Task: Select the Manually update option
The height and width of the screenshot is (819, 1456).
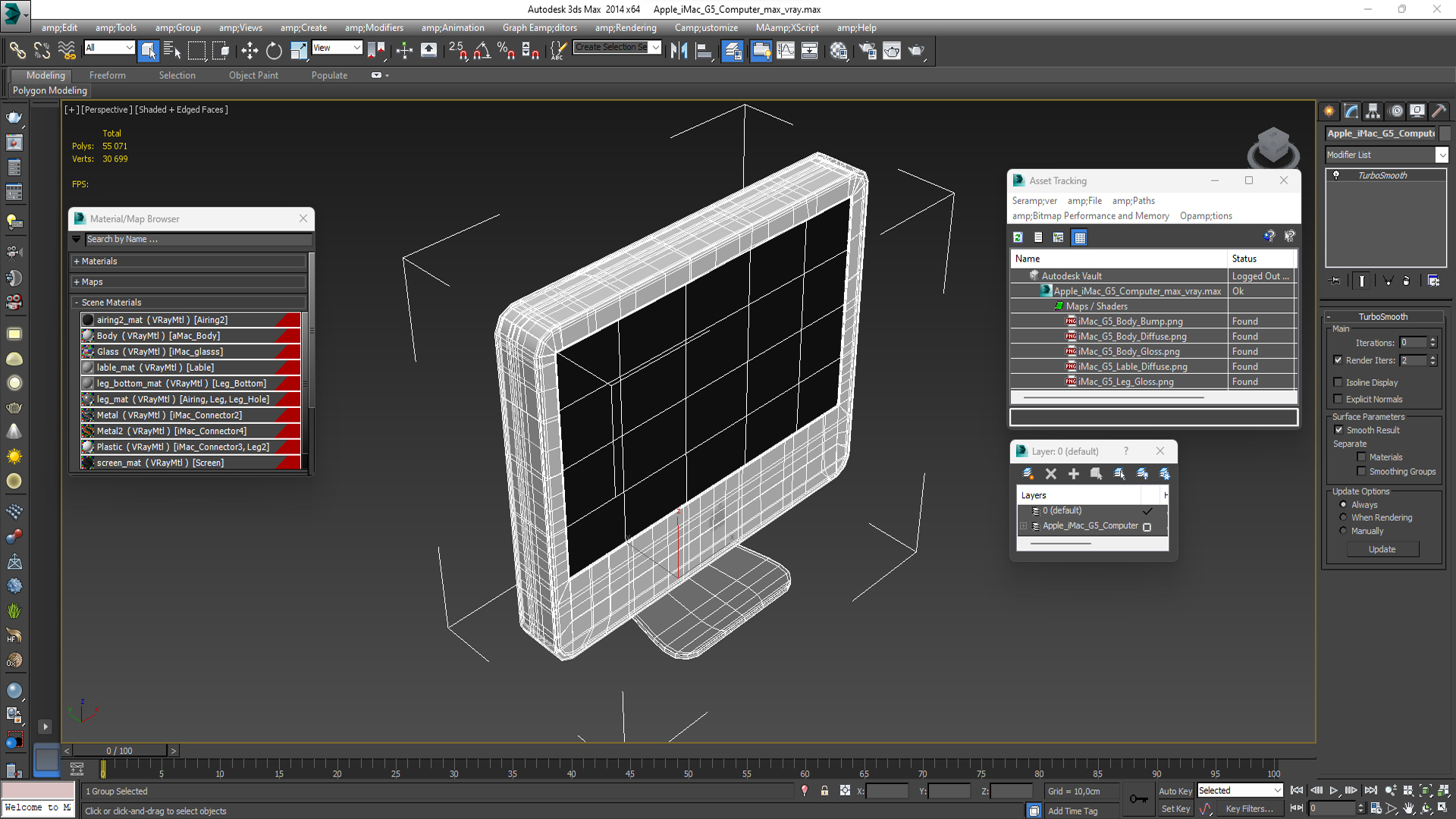Action: tap(1343, 531)
